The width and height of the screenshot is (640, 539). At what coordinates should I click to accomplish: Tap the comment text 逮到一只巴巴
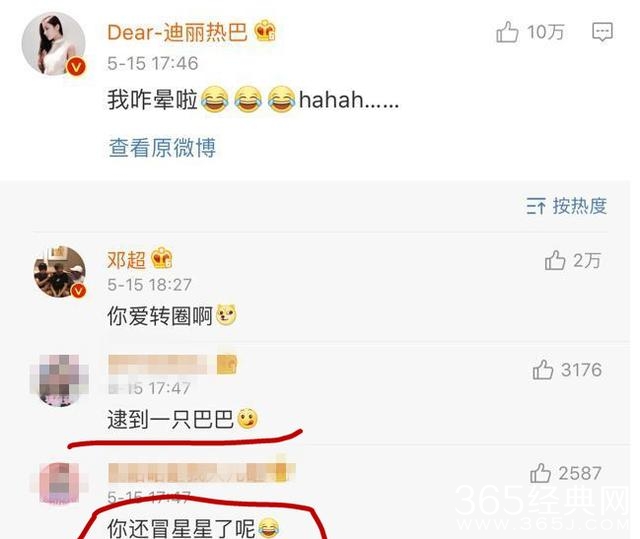[x=170, y=419]
